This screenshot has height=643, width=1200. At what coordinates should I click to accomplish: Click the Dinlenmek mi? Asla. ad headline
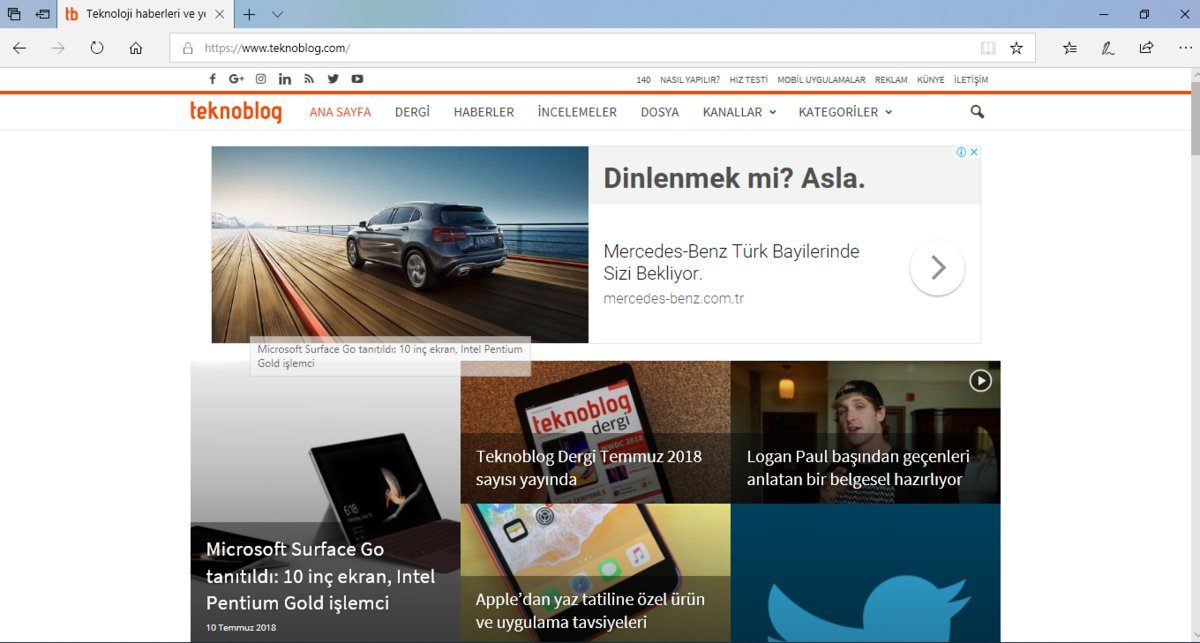click(734, 179)
